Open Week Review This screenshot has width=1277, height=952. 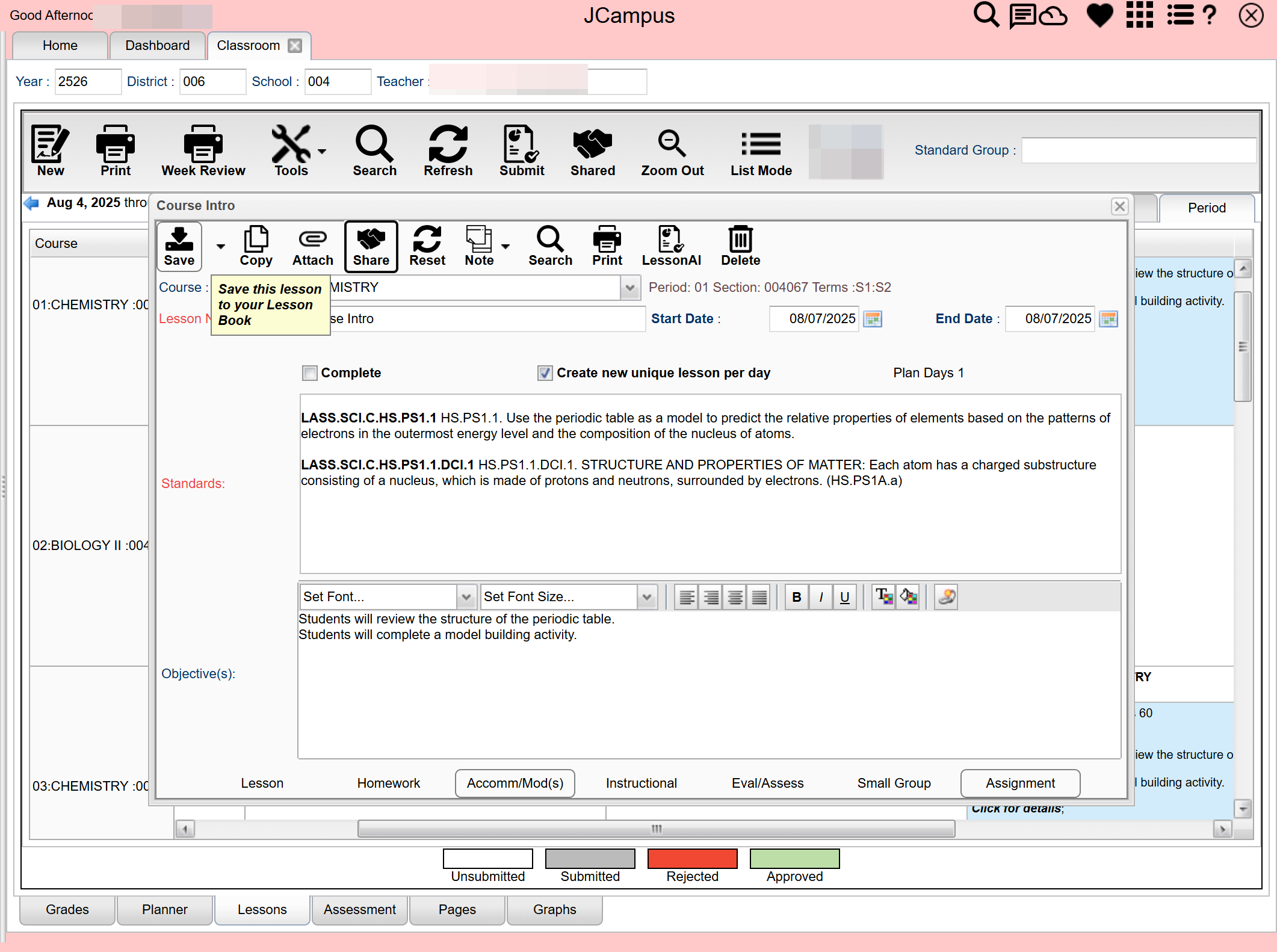tap(203, 151)
